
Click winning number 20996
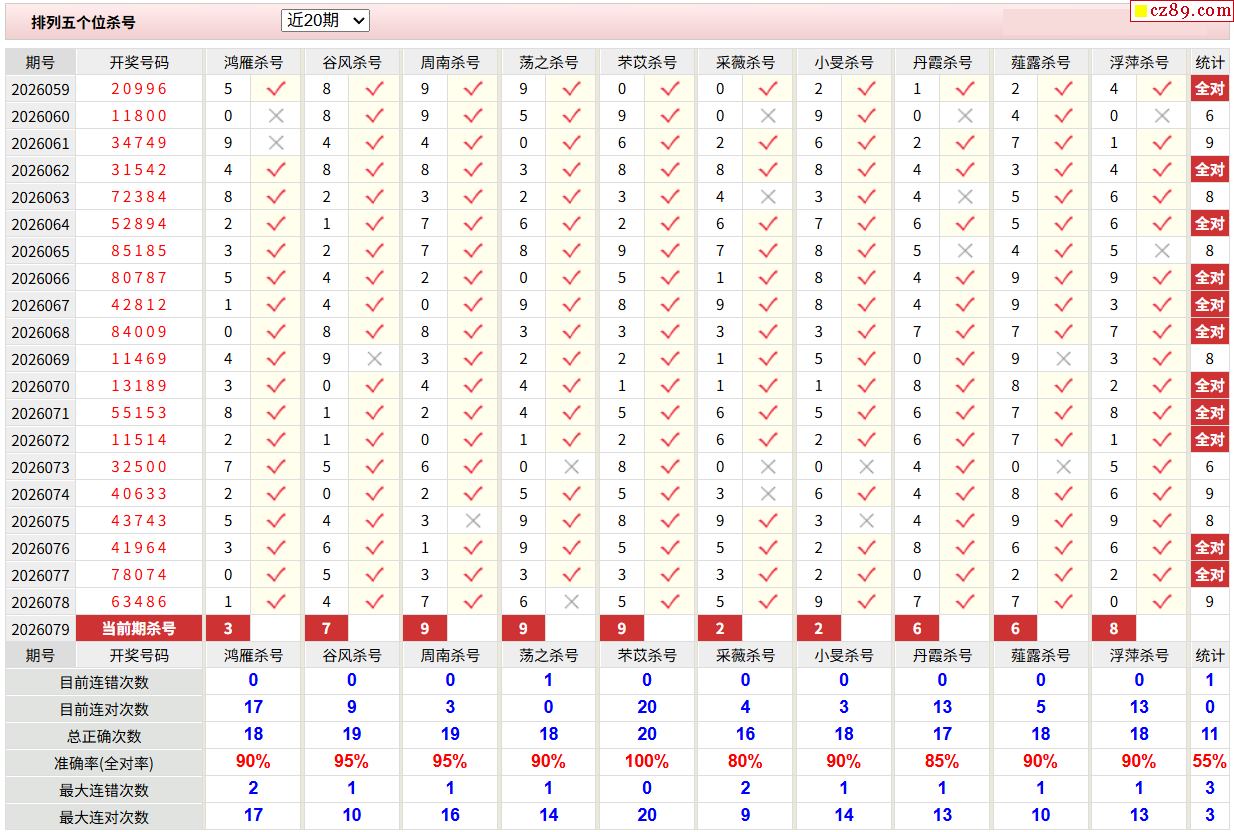coord(140,89)
